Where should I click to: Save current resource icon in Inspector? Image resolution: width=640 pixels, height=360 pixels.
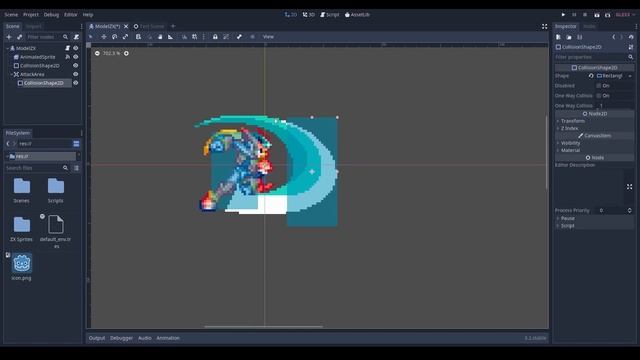(580, 37)
